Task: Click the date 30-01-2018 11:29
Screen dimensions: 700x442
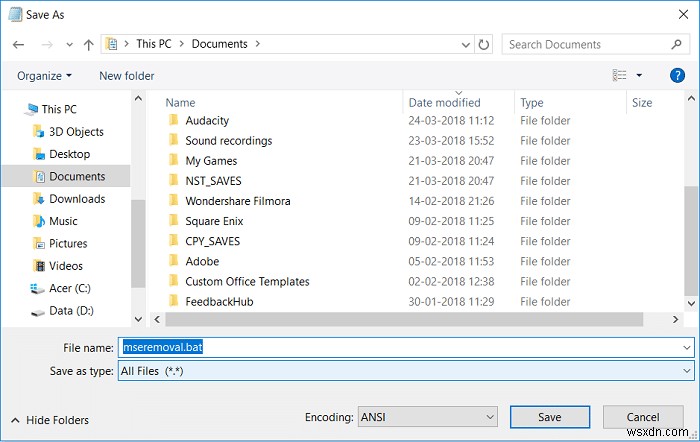Action: (451, 302)
